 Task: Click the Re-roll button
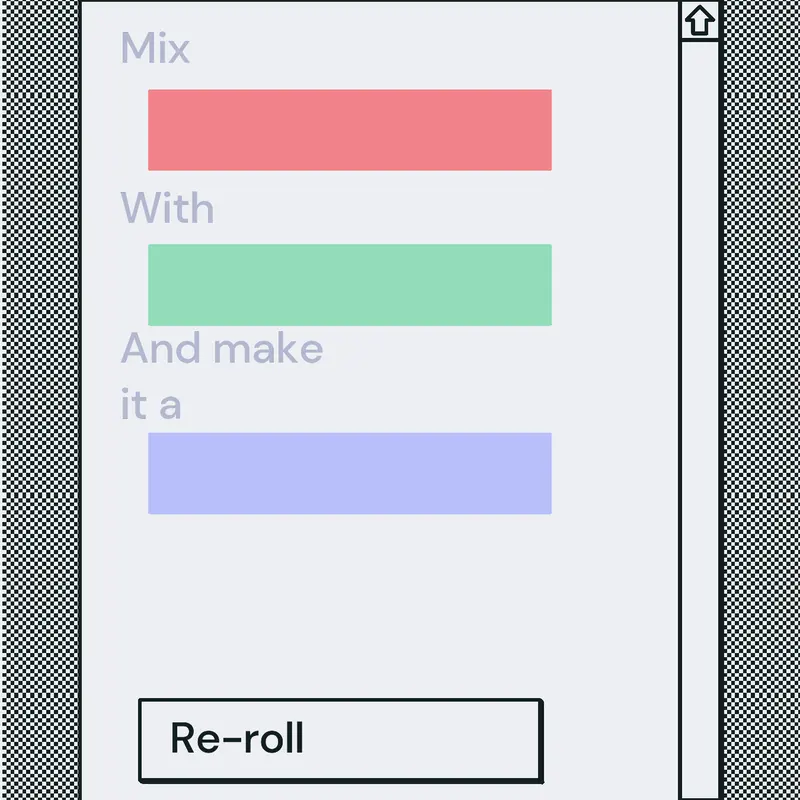pyautogui.click(x=341, y=740)
